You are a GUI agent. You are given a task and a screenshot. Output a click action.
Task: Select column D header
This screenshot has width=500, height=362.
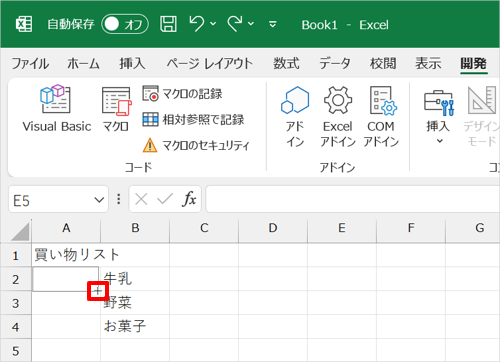(273, 228)
